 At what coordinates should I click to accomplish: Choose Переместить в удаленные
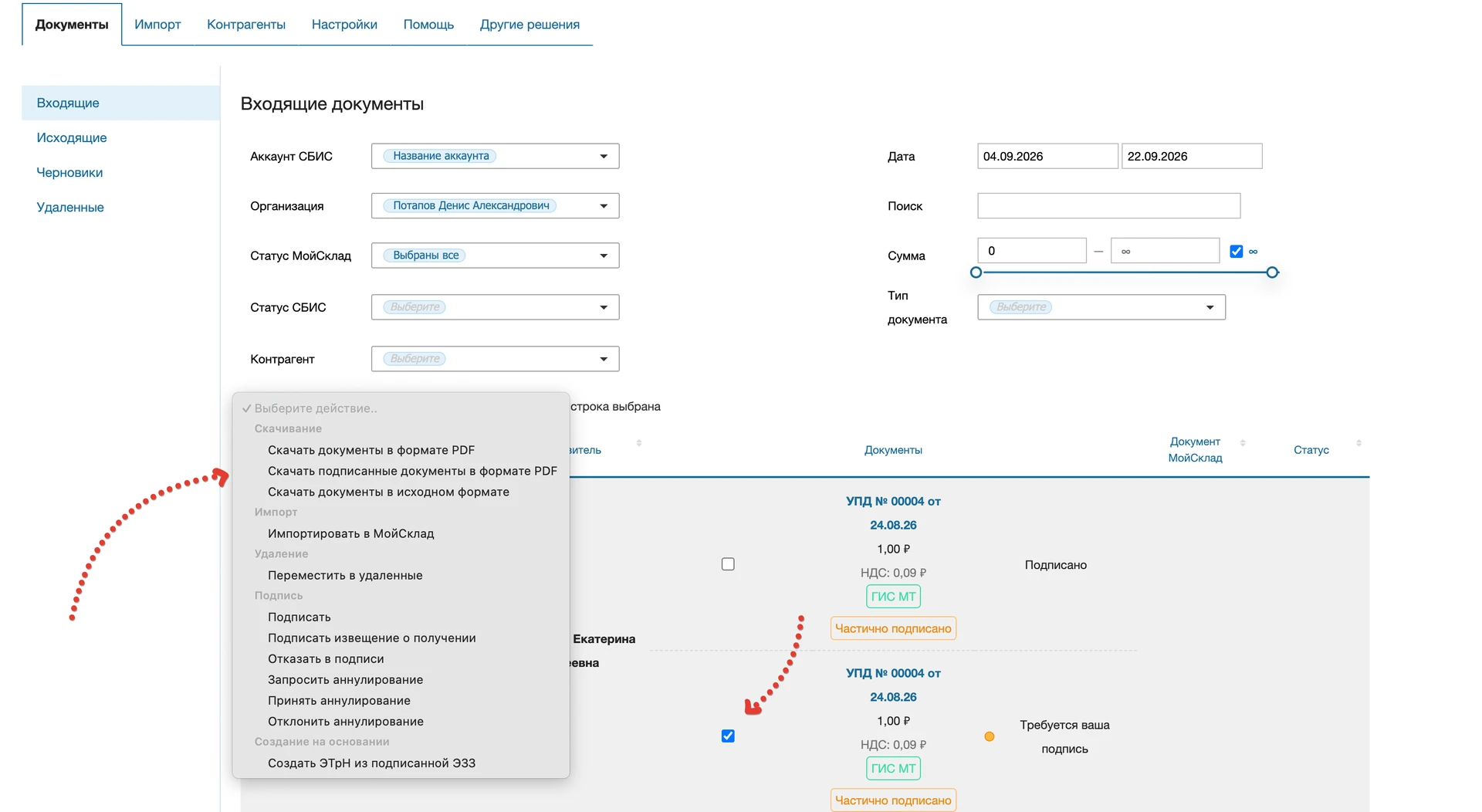(x=345, y=575)
